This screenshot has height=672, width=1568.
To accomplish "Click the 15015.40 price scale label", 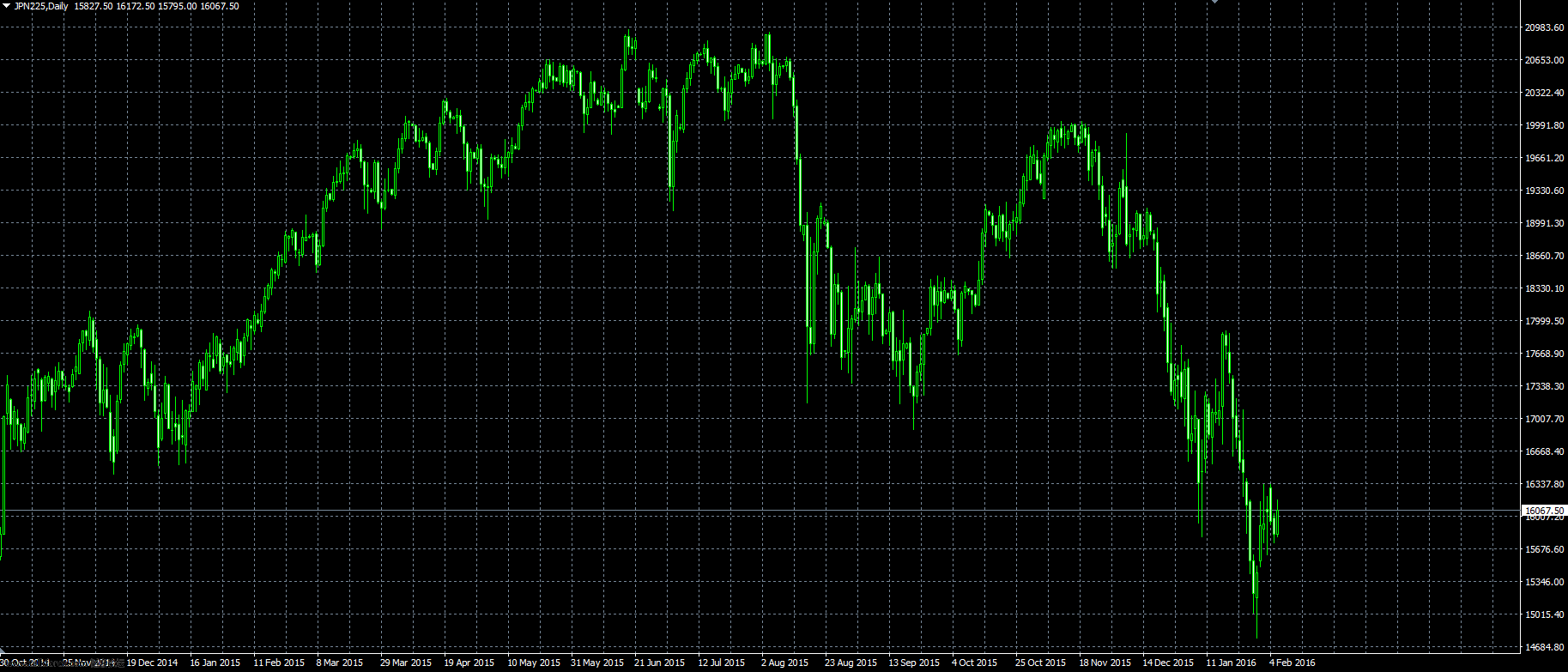I will (x=1544, y=614).
